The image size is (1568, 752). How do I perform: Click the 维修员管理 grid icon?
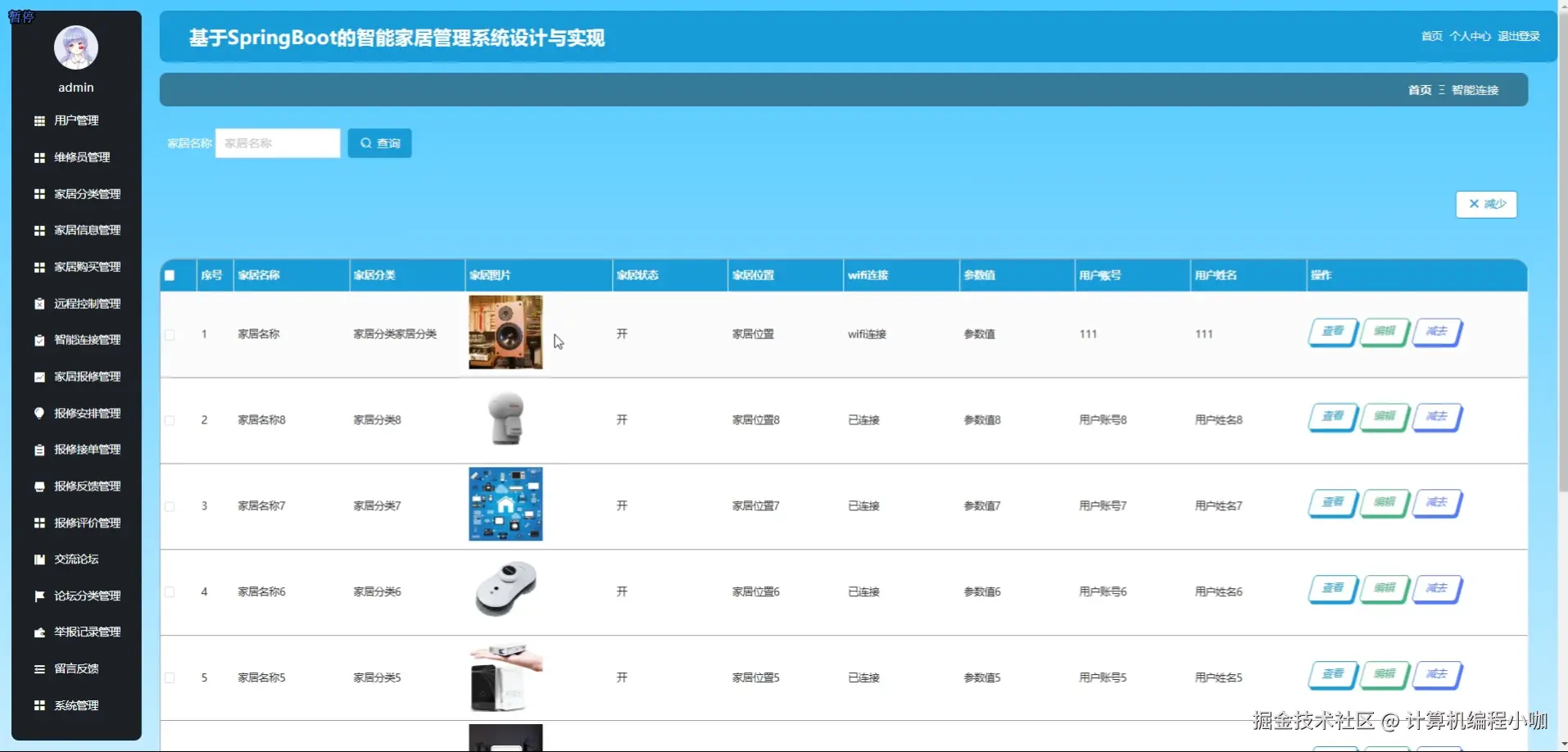tap(39, 157)
